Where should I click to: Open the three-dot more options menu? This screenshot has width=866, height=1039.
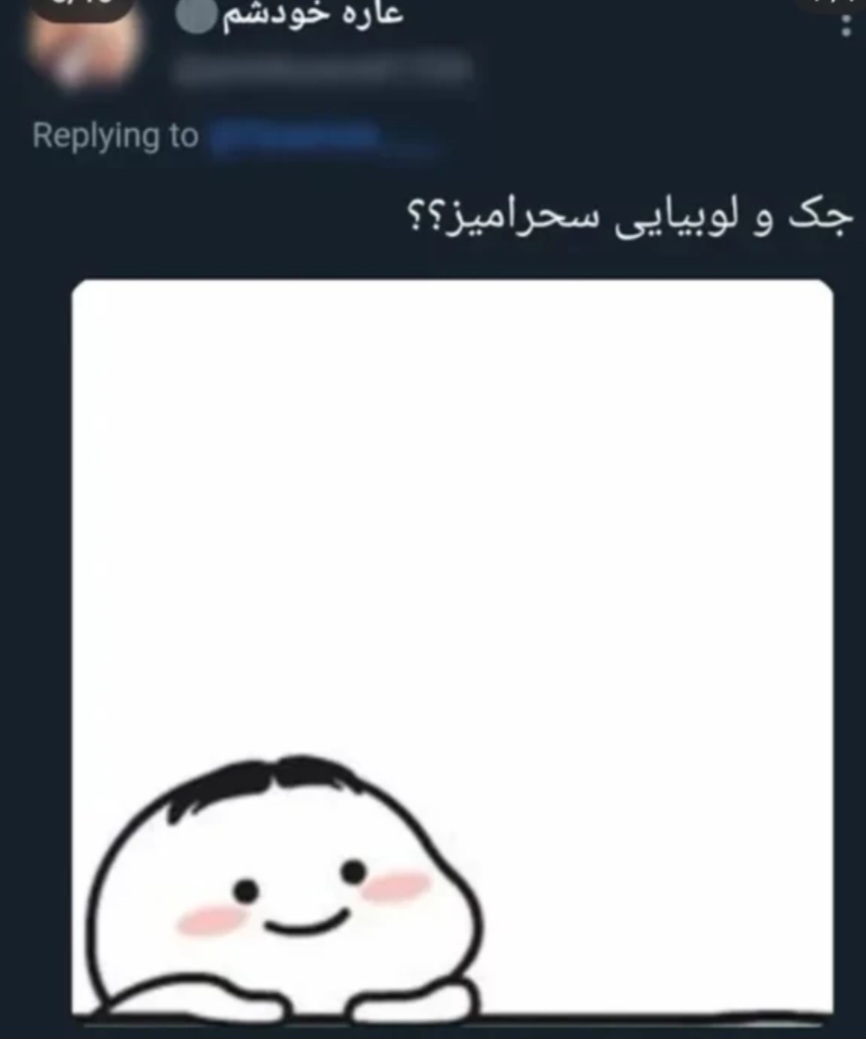tap(845, 25)
